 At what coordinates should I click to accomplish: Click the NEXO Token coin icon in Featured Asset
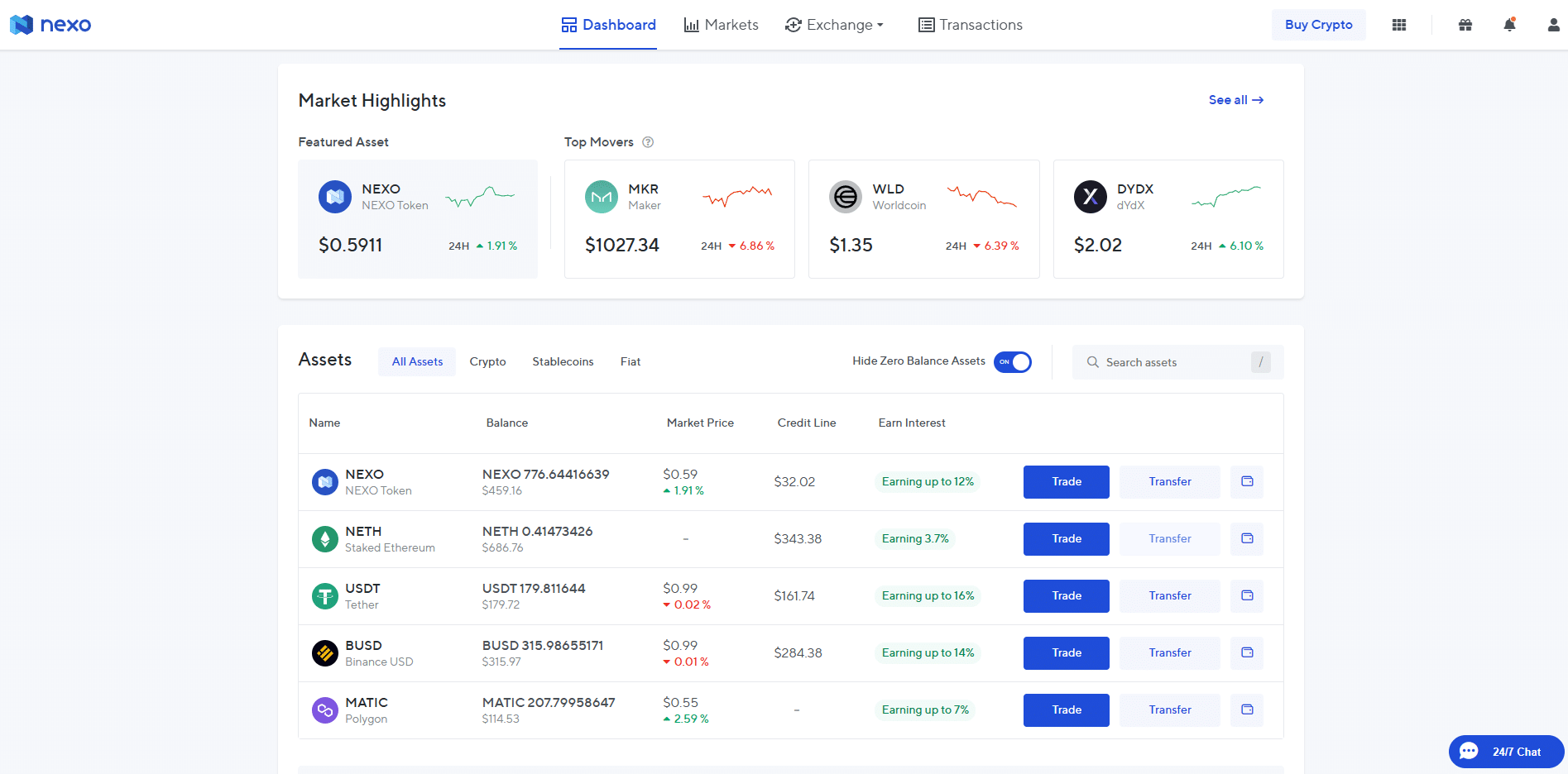pyautogui.click(x=335, y=197)
